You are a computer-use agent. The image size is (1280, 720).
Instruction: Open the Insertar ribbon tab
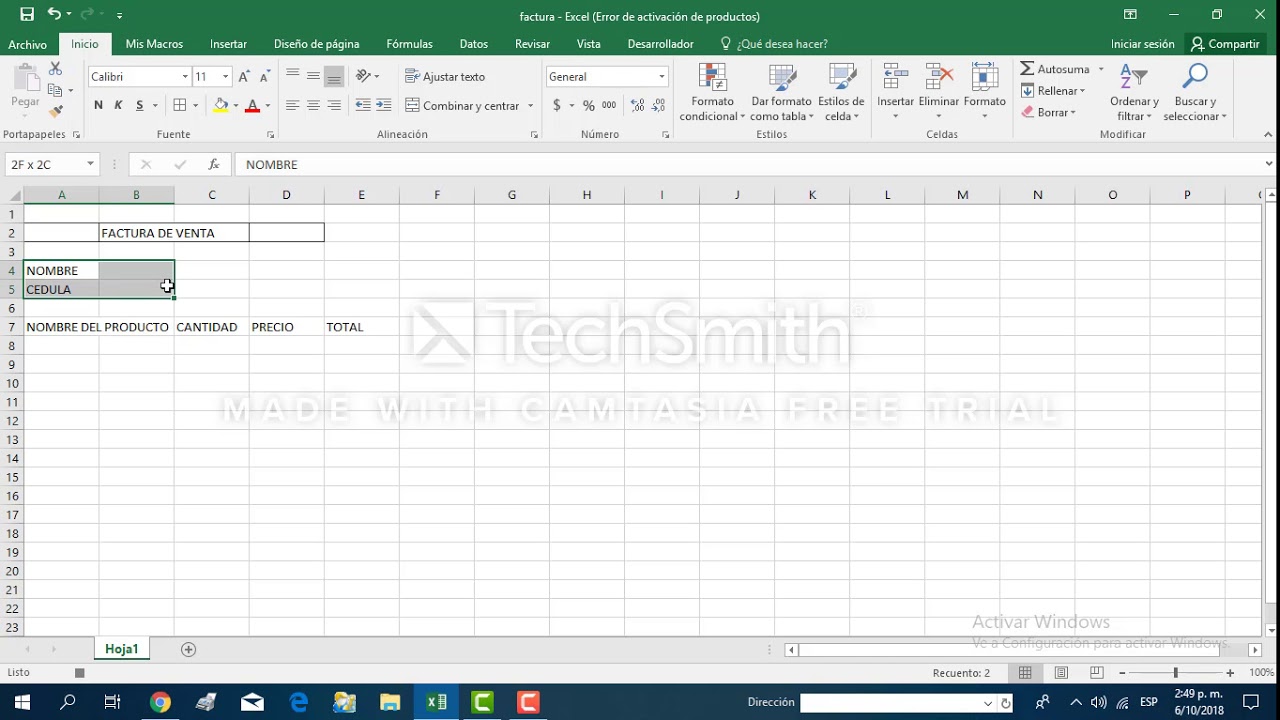[x=228, y=44]
